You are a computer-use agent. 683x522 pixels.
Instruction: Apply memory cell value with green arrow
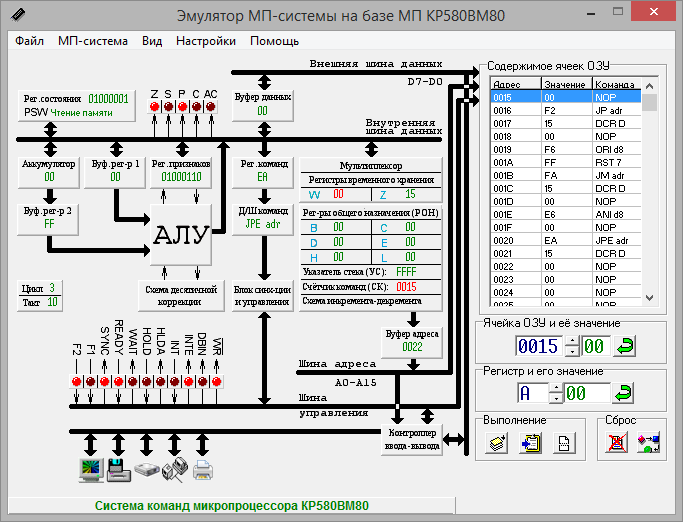coord(625,346)
